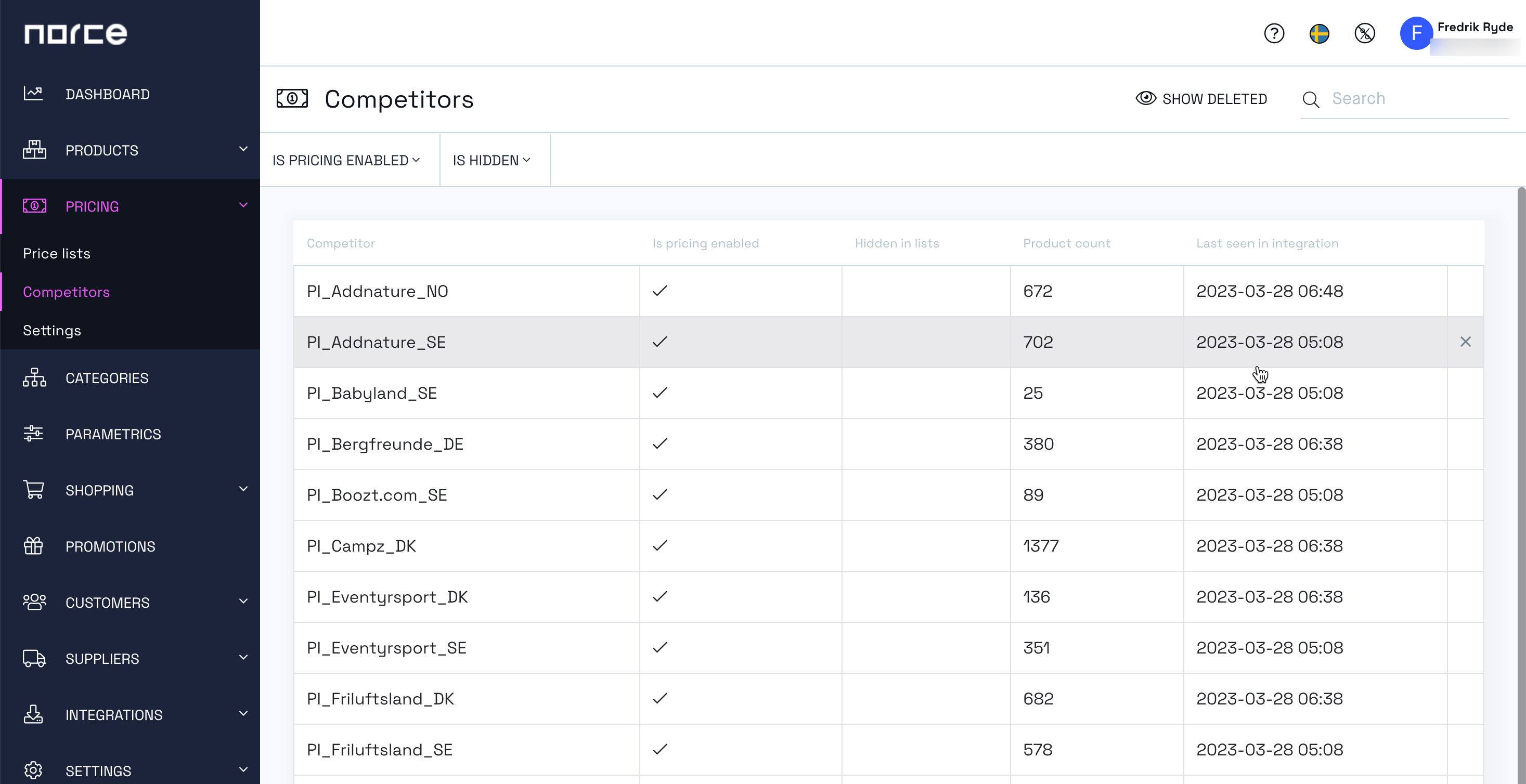Click the Customers people icon
The height and width of the screenshot is (784, 1526).
click(x=34, y=602)
